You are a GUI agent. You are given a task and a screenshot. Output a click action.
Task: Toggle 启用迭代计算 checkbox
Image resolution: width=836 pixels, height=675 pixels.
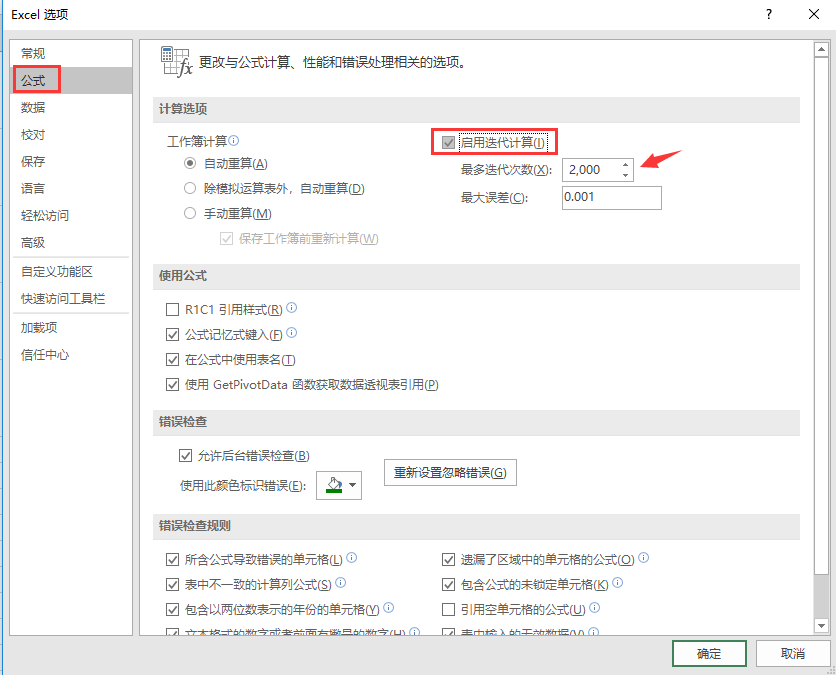pos(448,142)
